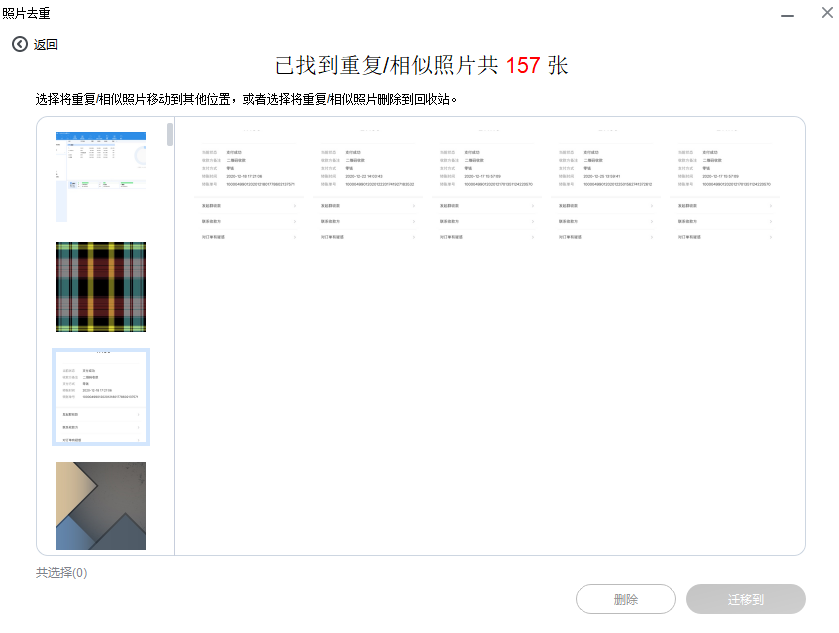Click the highlighted payment receipt thumbnail in sidebar
Image resolution: width=839 pixels, height=633 pixels.
coord(100,397)
